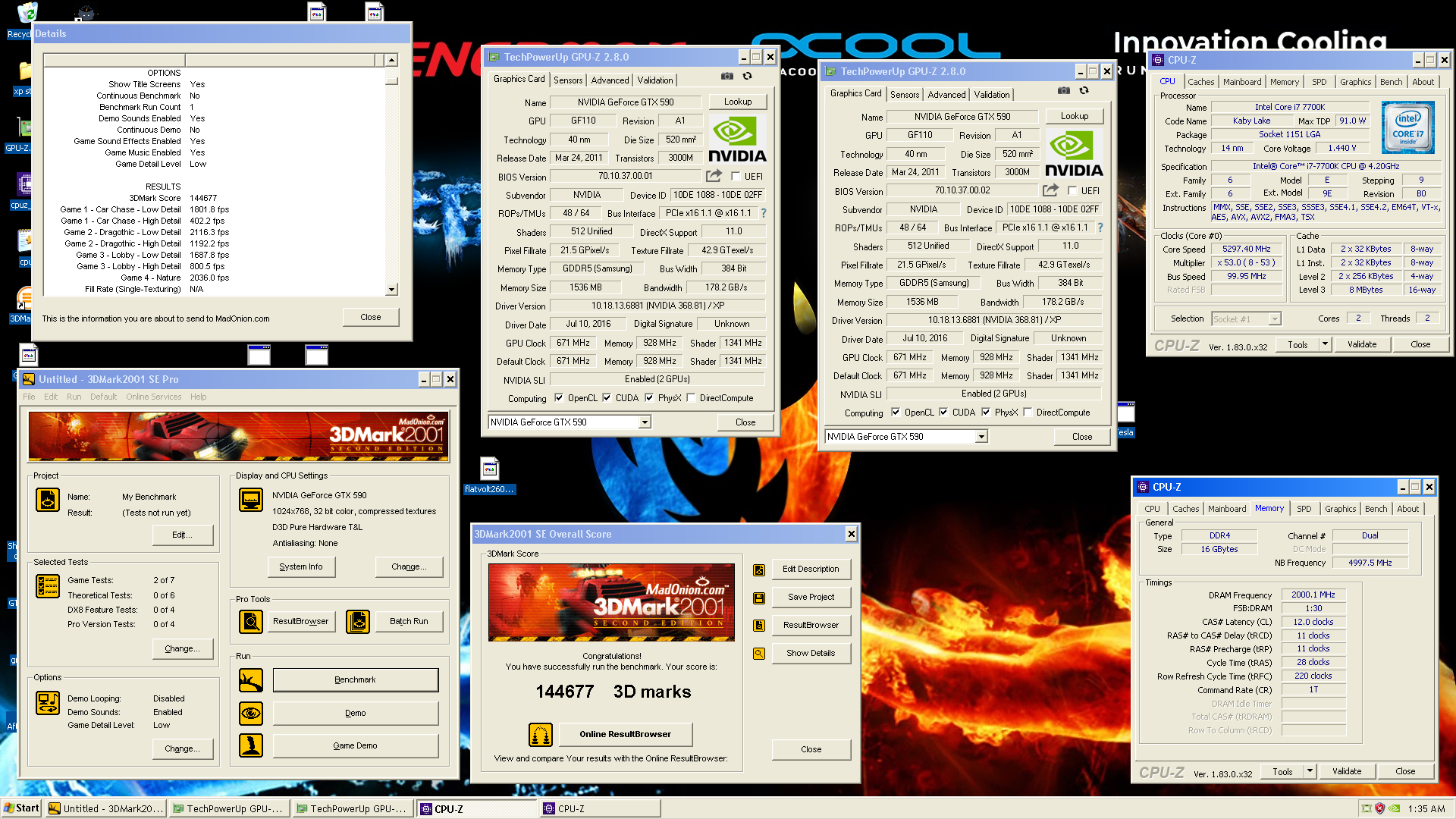Click the ResultBrowser magnifier icon in Pro Tools

pyautogui.click(x=251, y=621)
